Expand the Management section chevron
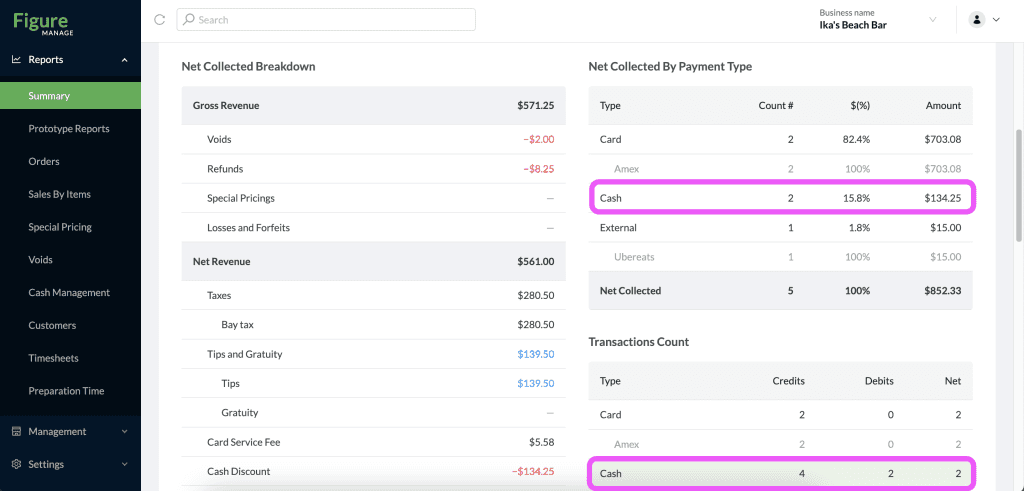This screenshot has height=491, width=1024. [125, 432]
